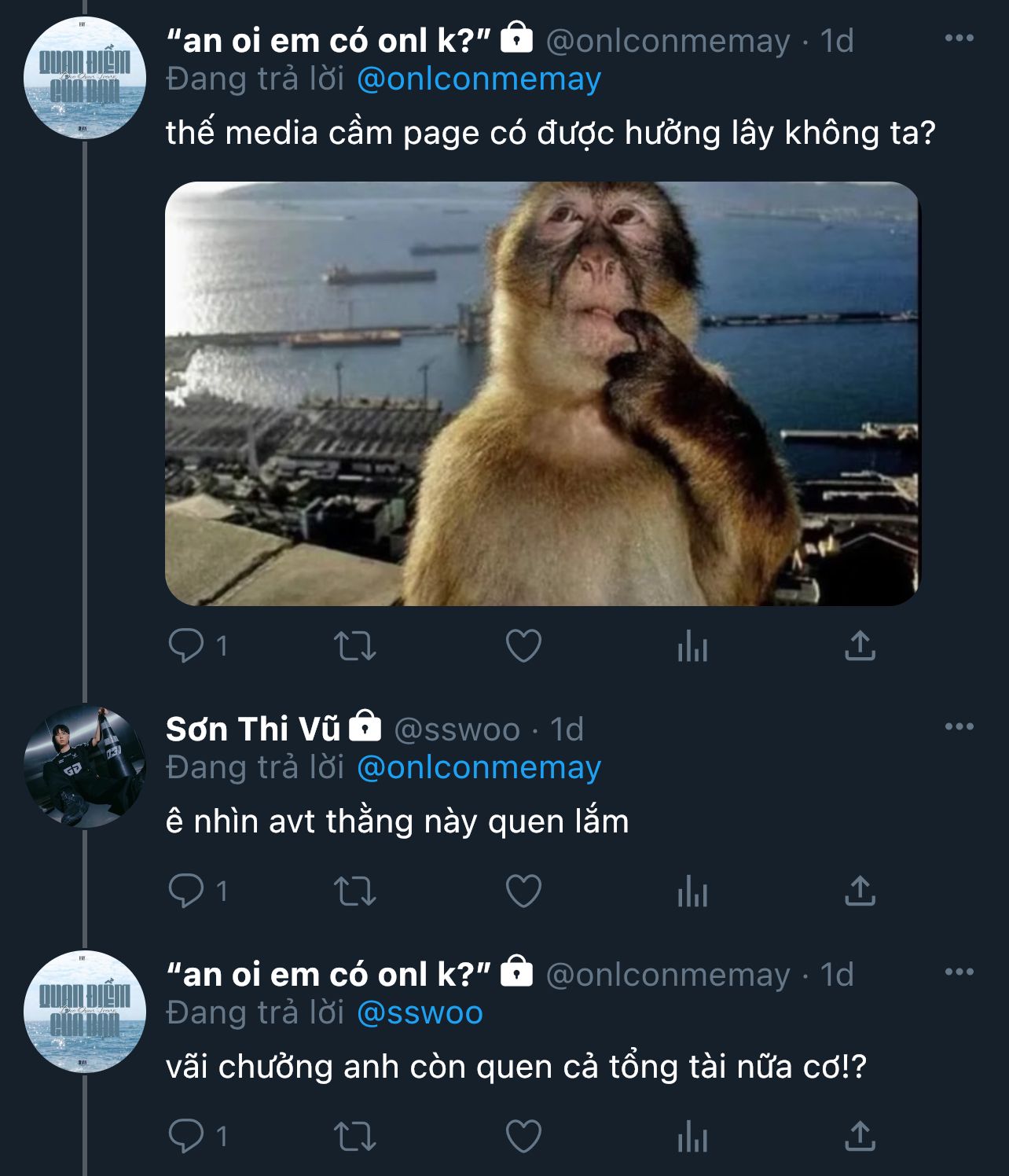Share Sơn Thi Vũ's tweet
The height and width of the screenshot is (1176, 1009).
[x=860, y=891]
